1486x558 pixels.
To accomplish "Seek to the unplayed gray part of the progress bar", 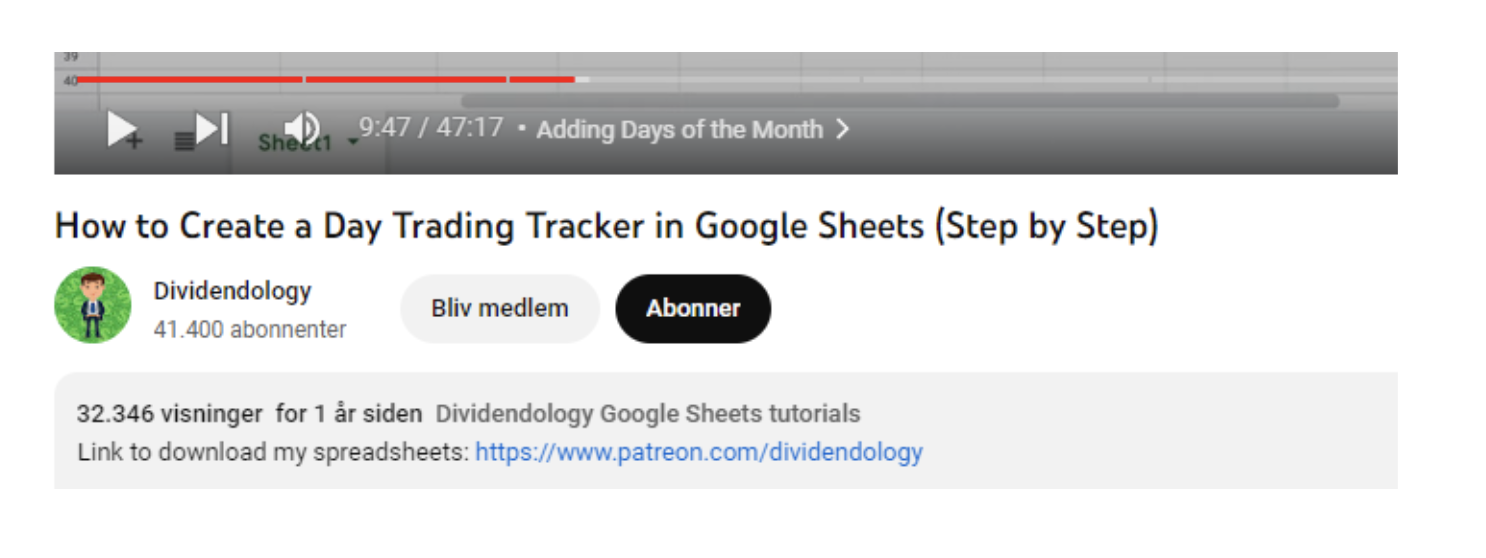I will pos(900,79).
